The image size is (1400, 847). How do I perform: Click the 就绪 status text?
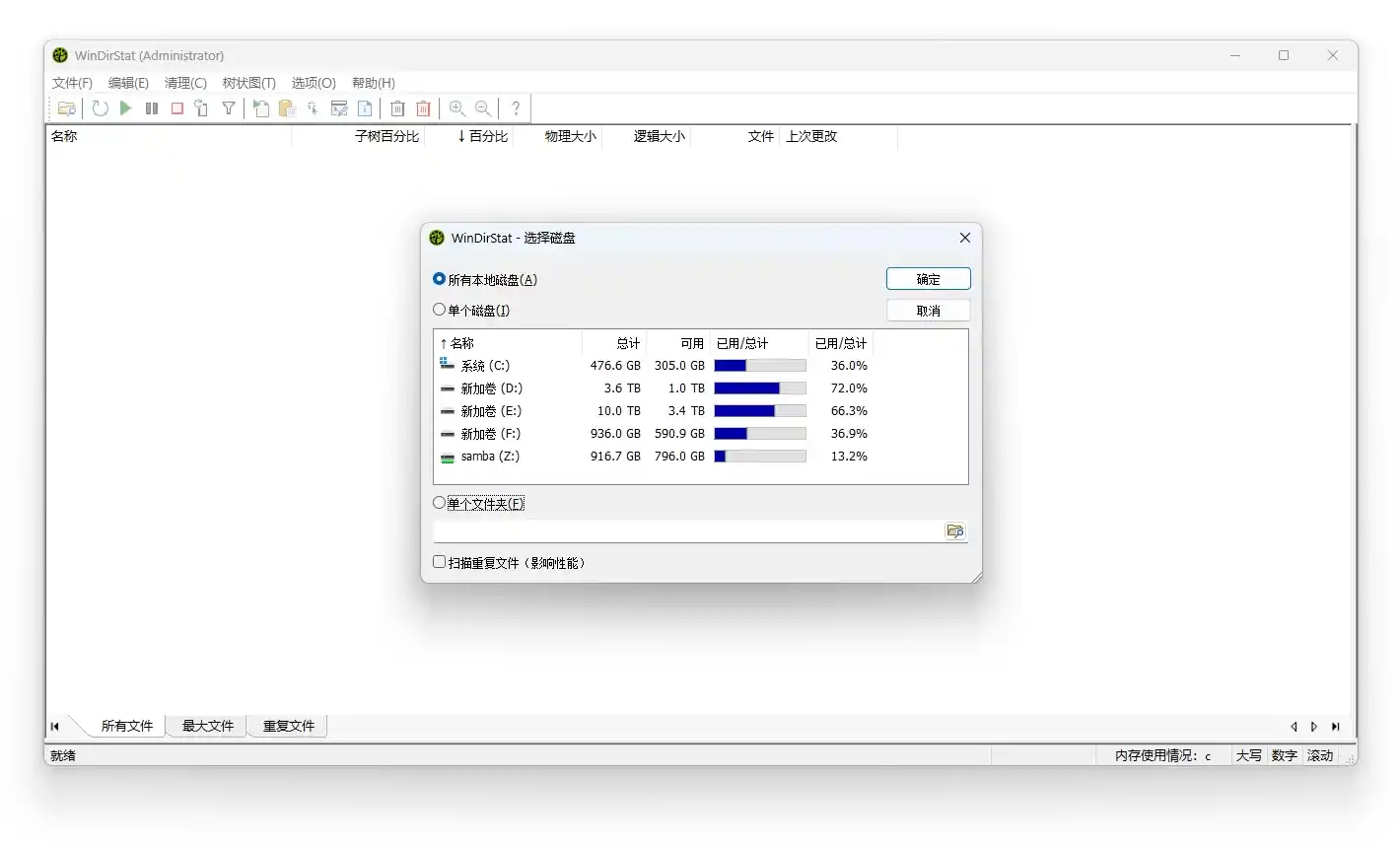63,755
